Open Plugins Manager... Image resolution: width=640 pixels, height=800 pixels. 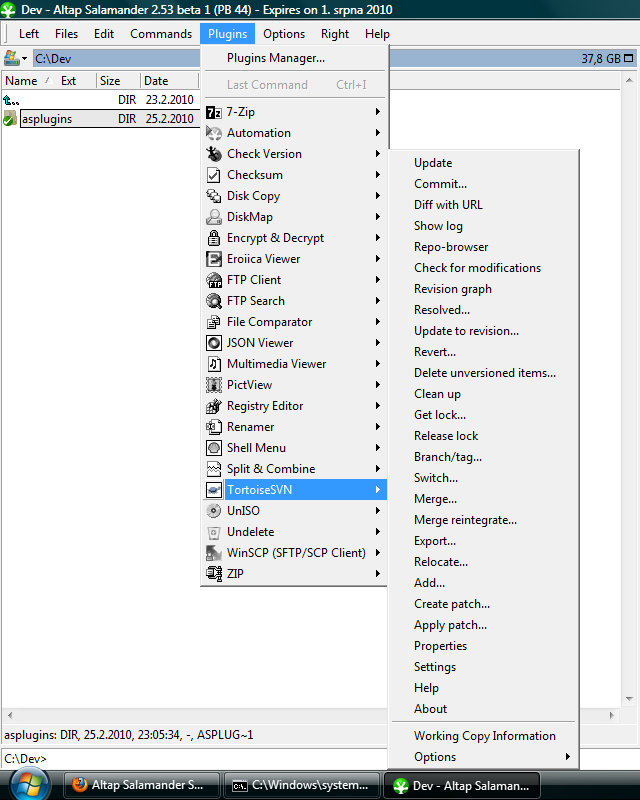pos(275,58)
